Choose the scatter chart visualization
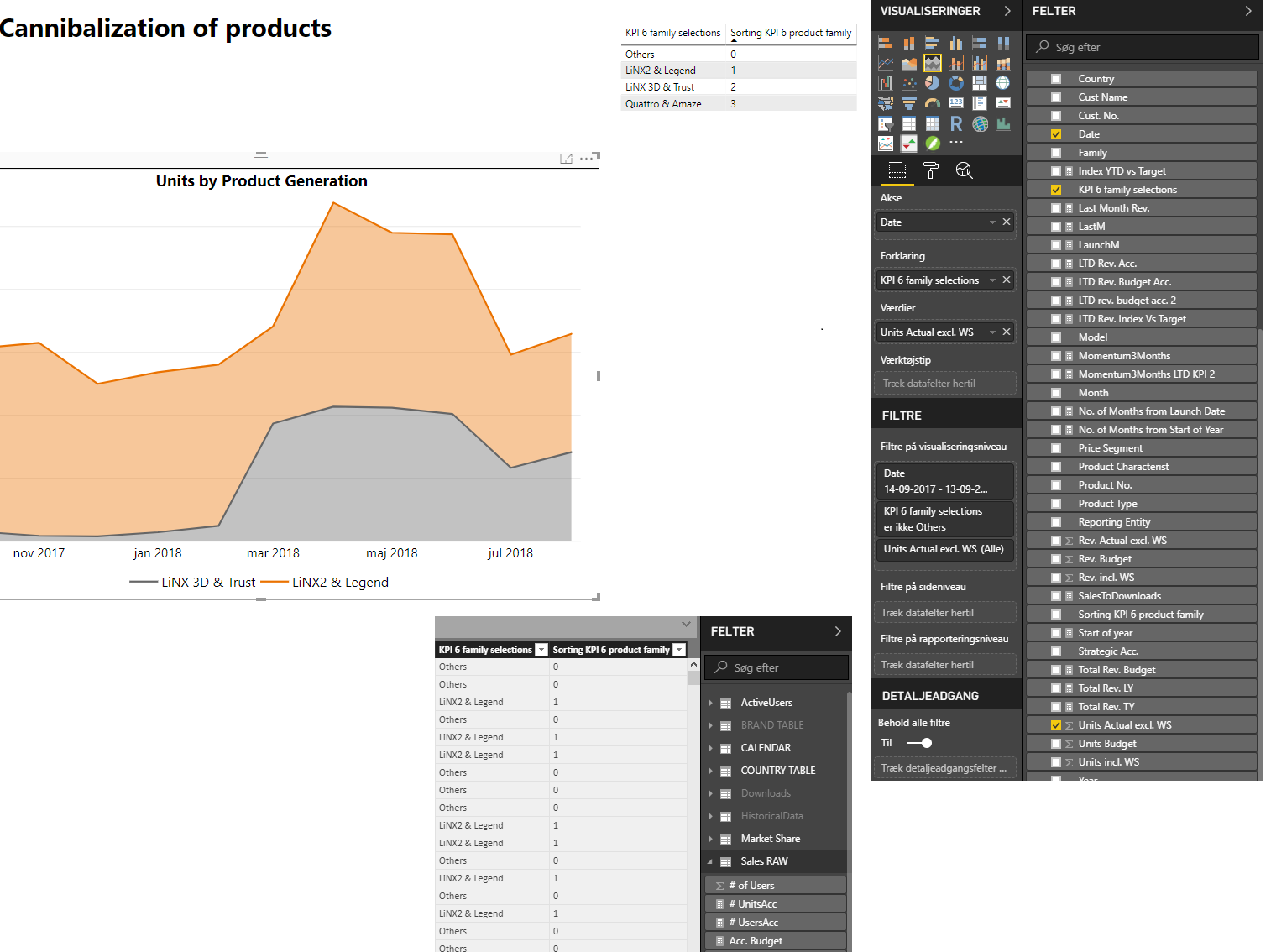This screenshot has width=1271, height=952. tap(909, 82)
